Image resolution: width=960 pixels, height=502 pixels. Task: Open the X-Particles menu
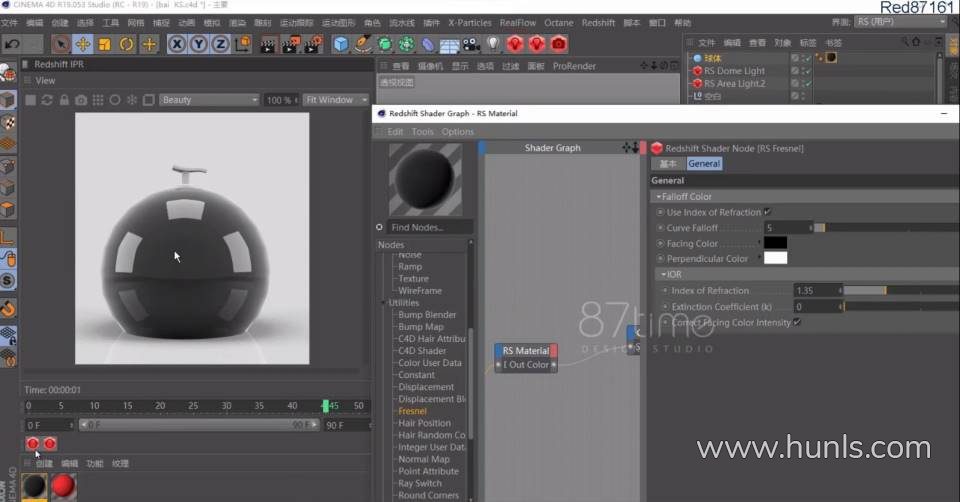[470, 23]
